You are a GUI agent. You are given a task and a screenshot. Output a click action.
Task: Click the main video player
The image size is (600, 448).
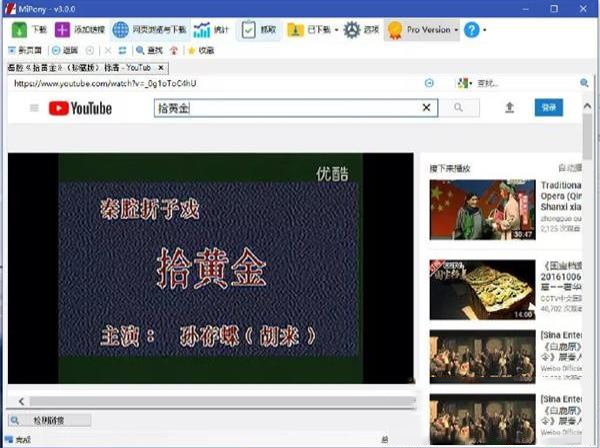click(x=210, y=268)
